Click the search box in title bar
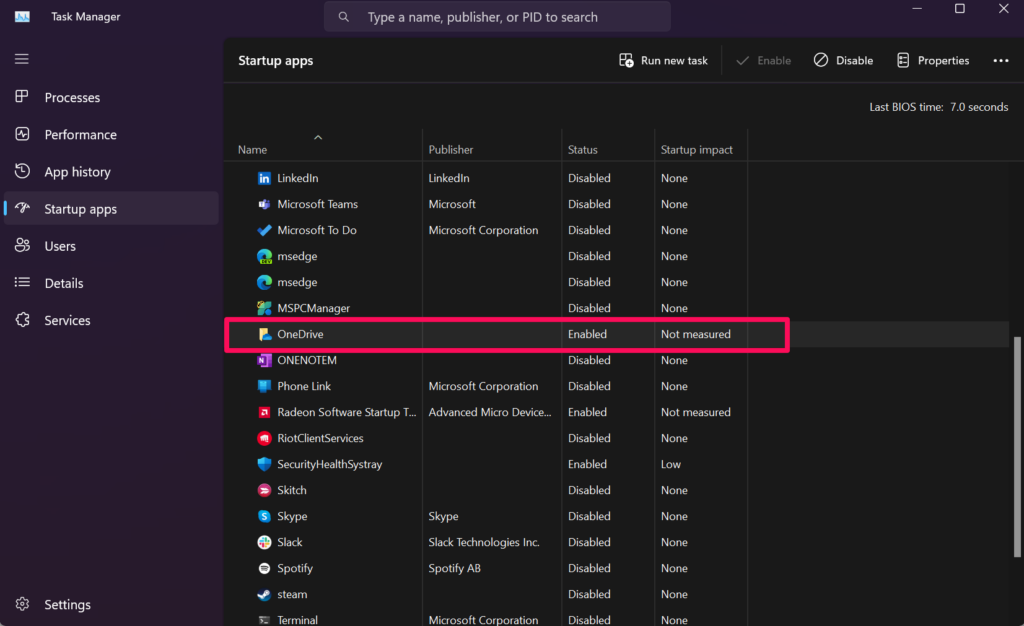Viewport: 1024px width, 626px height. click(497, 17)
